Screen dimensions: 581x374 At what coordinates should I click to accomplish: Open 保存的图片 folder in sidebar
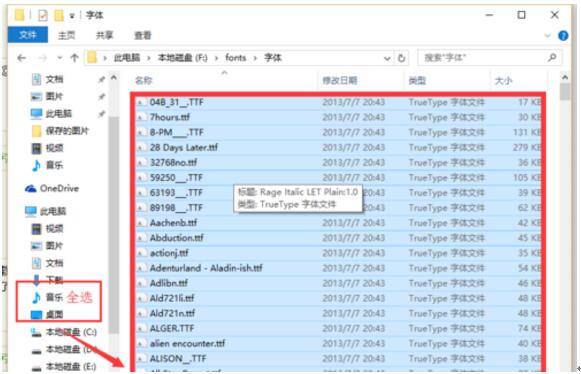point(60,131)
